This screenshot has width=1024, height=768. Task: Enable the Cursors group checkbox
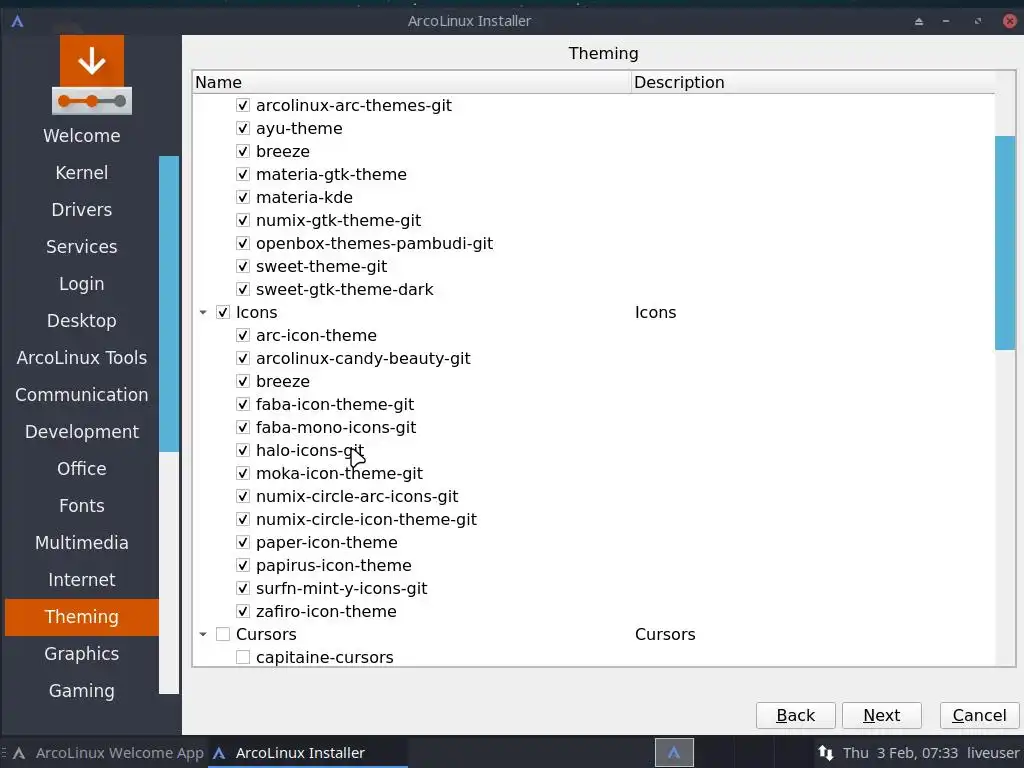(223, 634)
